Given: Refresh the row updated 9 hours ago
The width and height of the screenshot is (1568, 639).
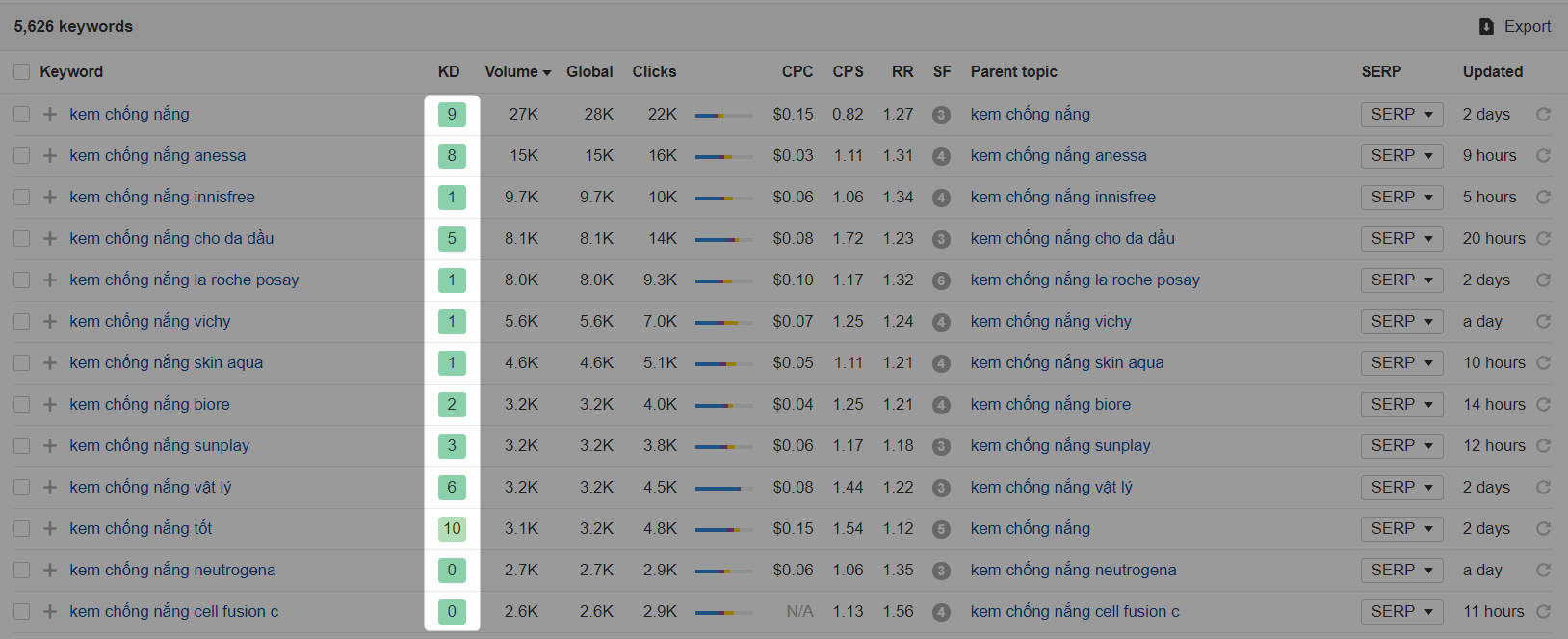Looking at the screenshot, I should click(x=1543, y=155).
